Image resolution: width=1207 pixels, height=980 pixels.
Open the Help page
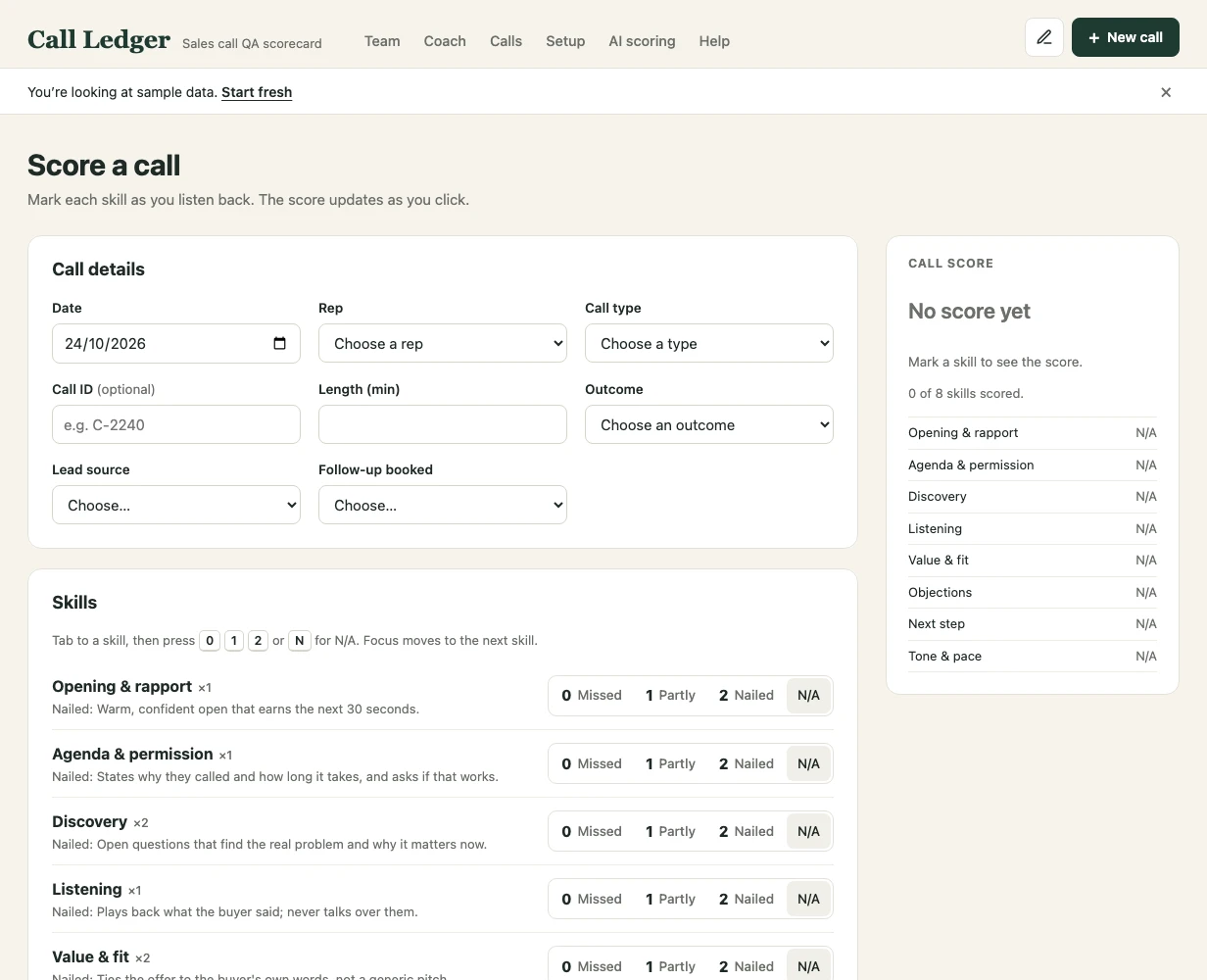point(714,41)
